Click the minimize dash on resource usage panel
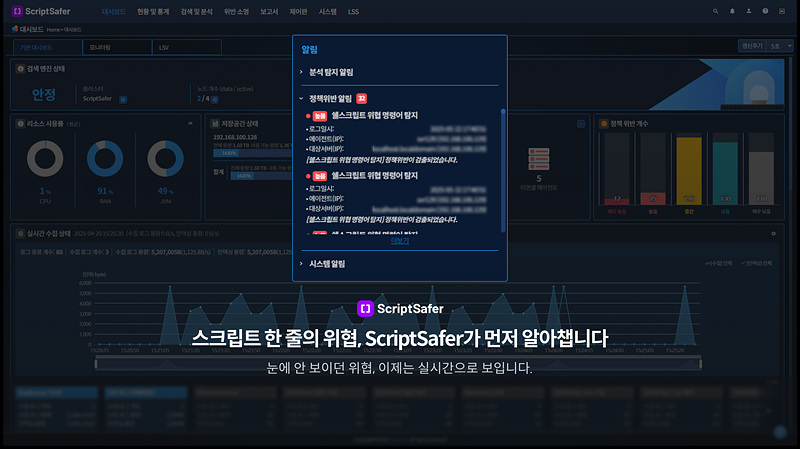 point(190,123)
